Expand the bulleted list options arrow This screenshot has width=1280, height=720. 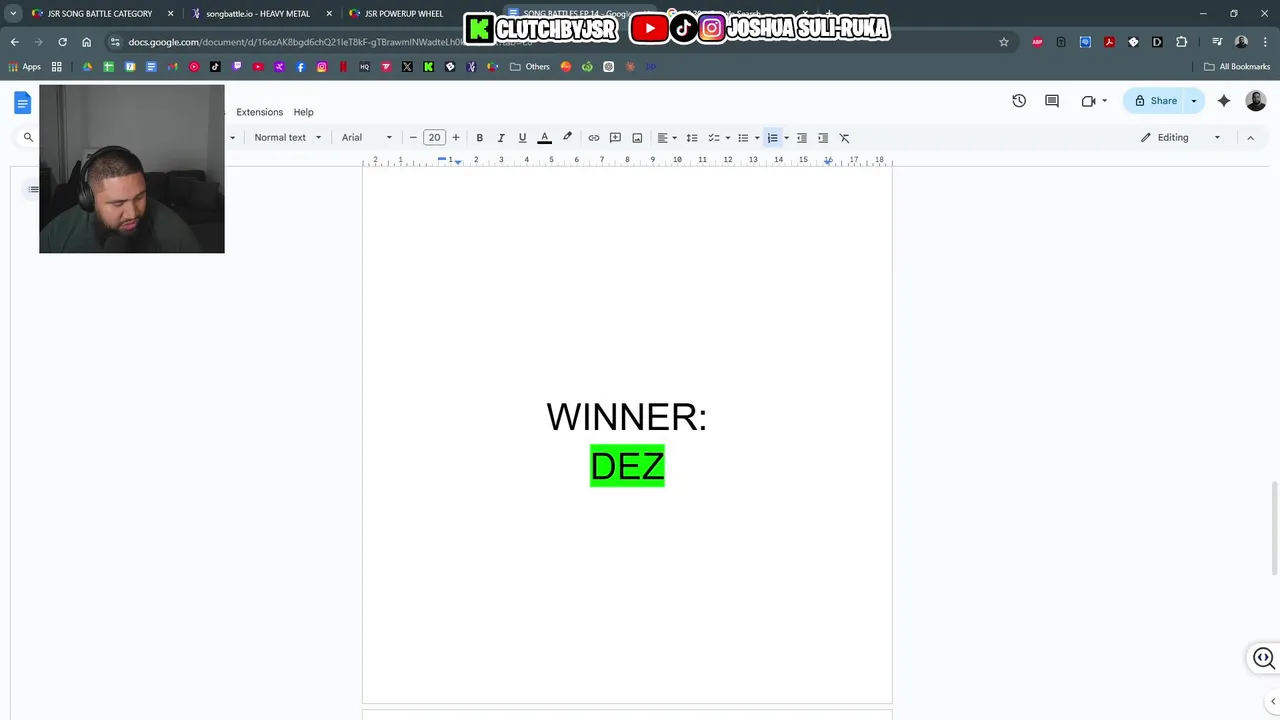pyautogui.click(x=757, y=138)
